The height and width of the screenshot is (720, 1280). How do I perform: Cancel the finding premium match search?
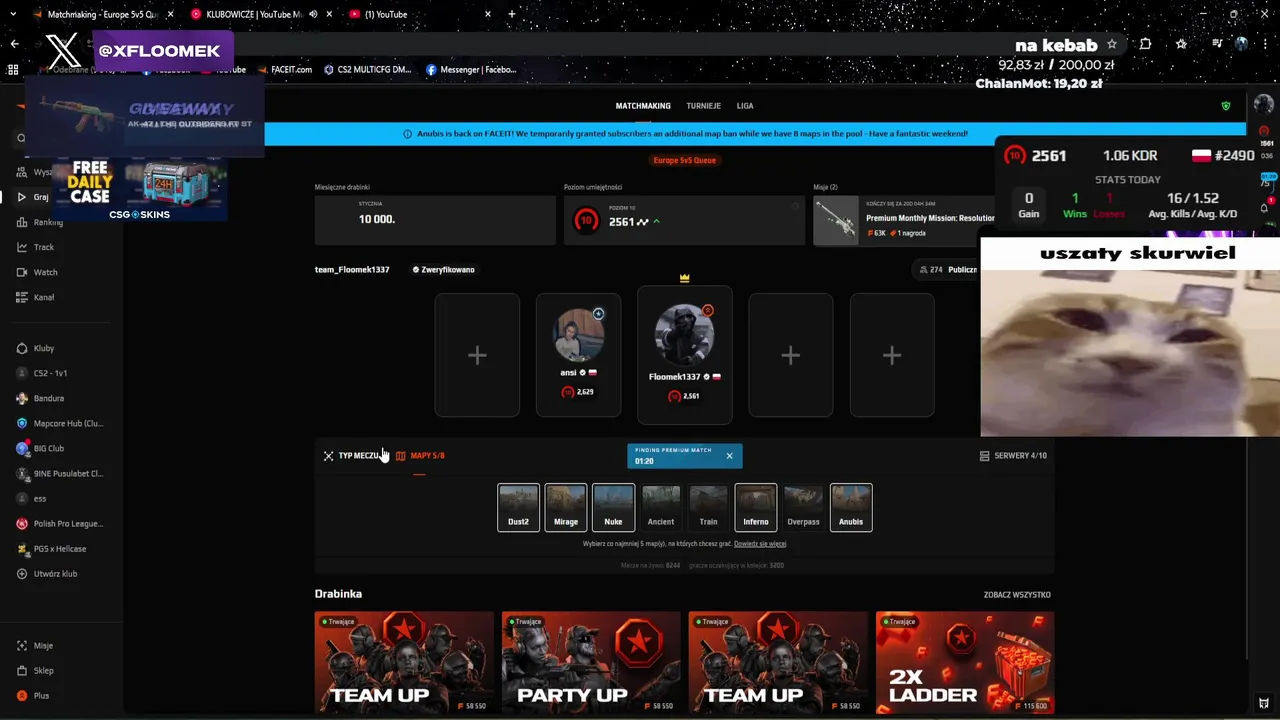pyautogui.click(x=729, y=456)
